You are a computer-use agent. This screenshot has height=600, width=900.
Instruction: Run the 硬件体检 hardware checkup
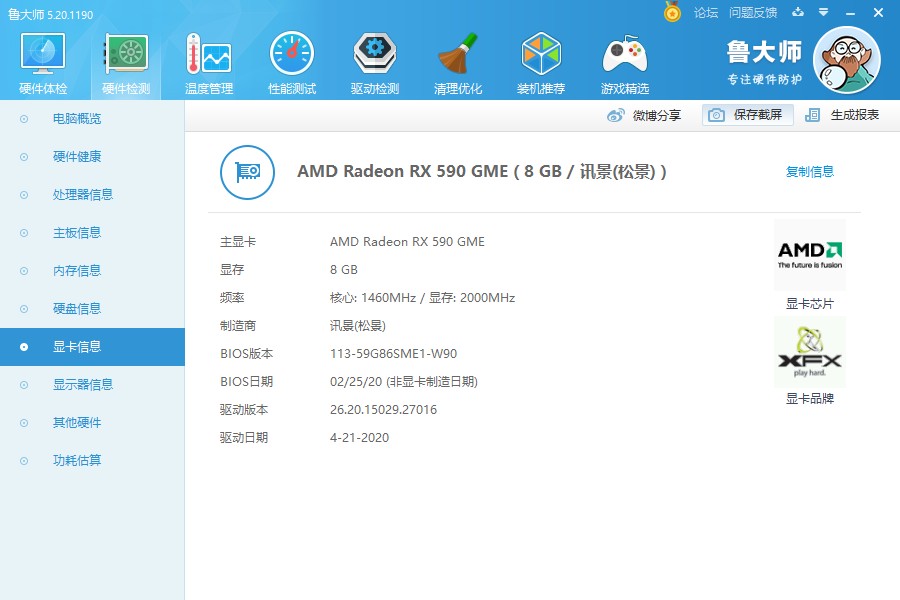(41, 60)
